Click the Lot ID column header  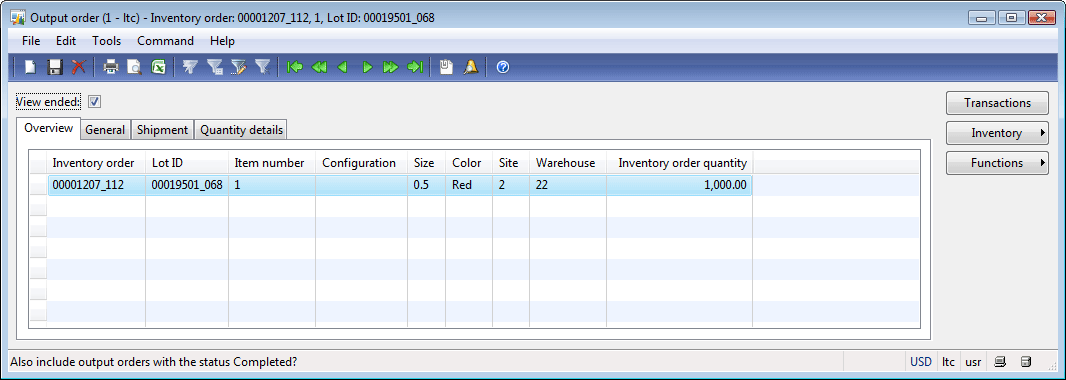point(187,163)
